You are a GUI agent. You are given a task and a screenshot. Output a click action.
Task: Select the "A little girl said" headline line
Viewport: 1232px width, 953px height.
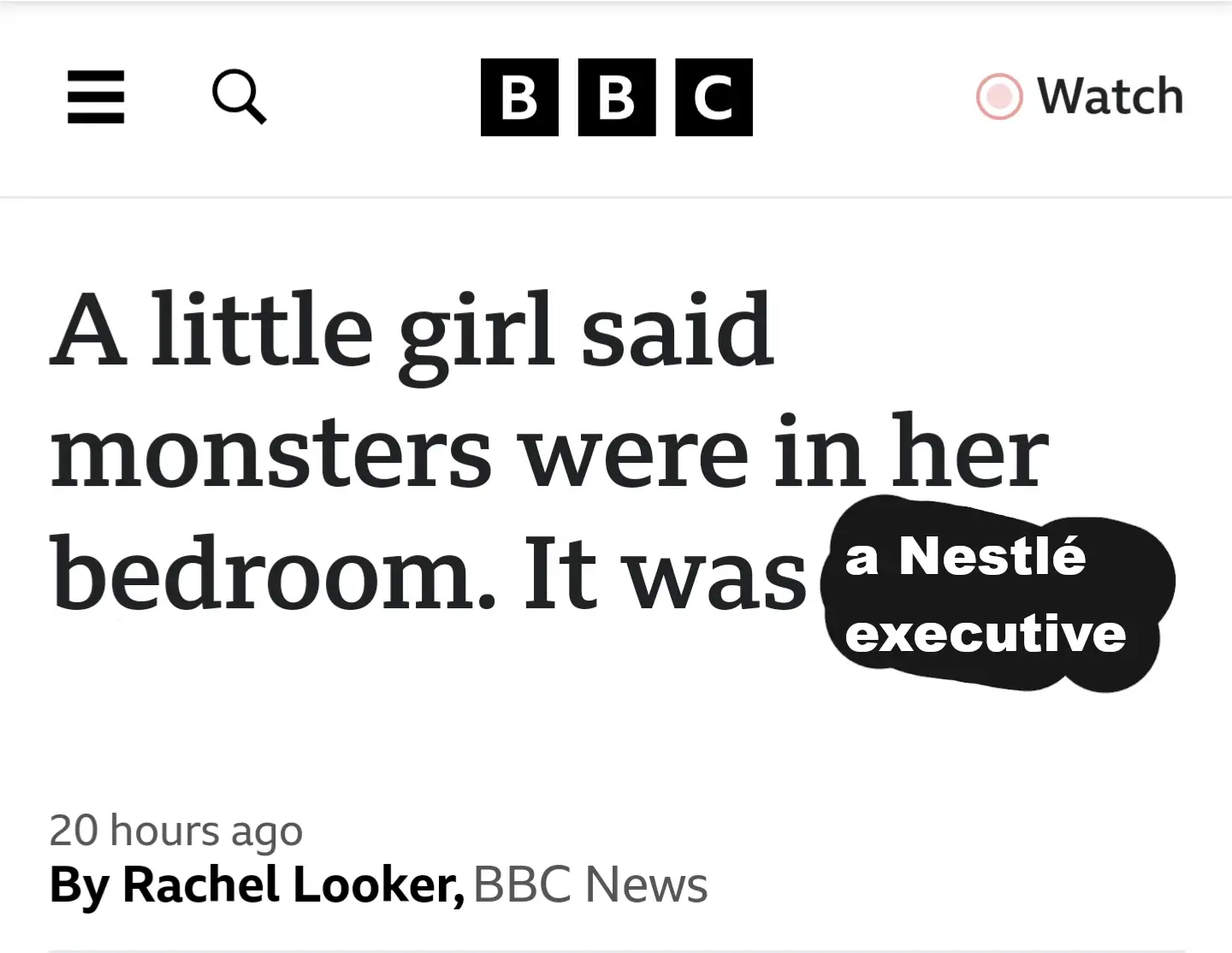point(412,330)
